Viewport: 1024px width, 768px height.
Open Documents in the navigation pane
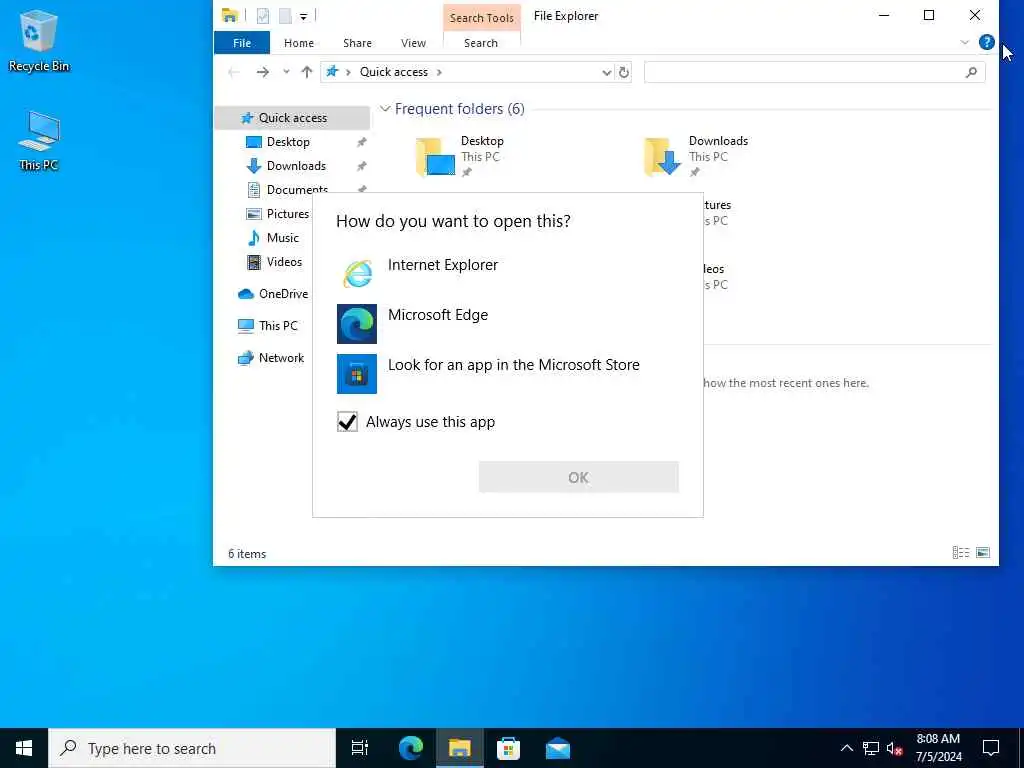tap(297, 189)
